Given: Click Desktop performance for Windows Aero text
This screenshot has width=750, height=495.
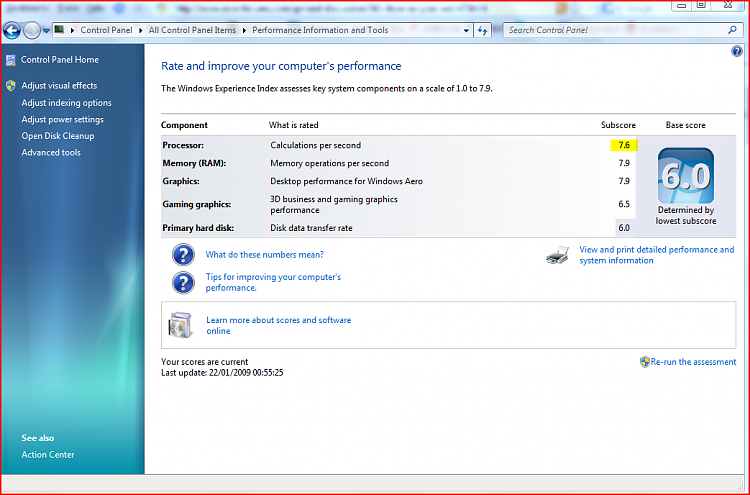Looking at the screenshot, I should (x=346, y=181).
